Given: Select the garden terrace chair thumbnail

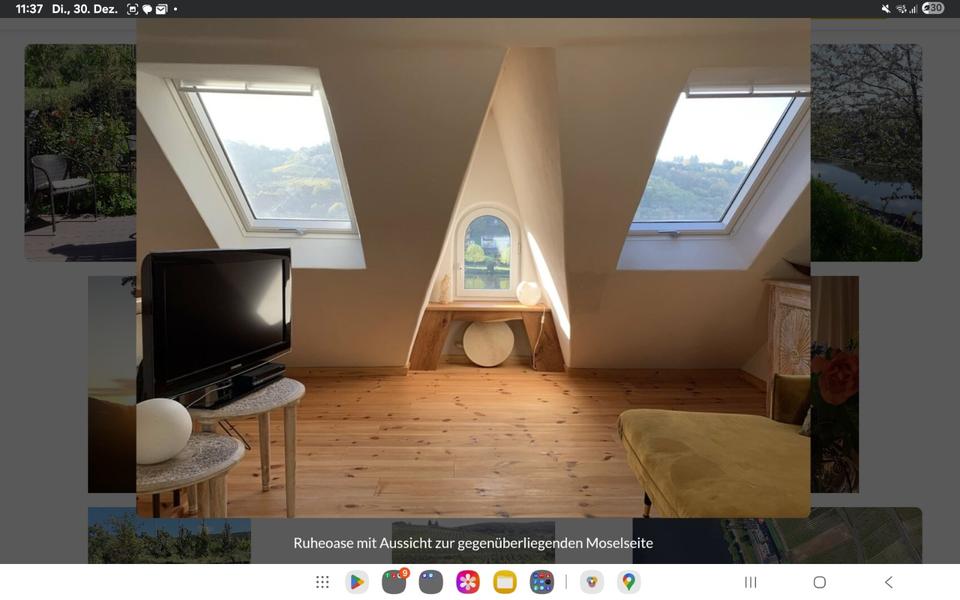Looking at the screenshot, I should pyautogui.click(x=80, y=152).
